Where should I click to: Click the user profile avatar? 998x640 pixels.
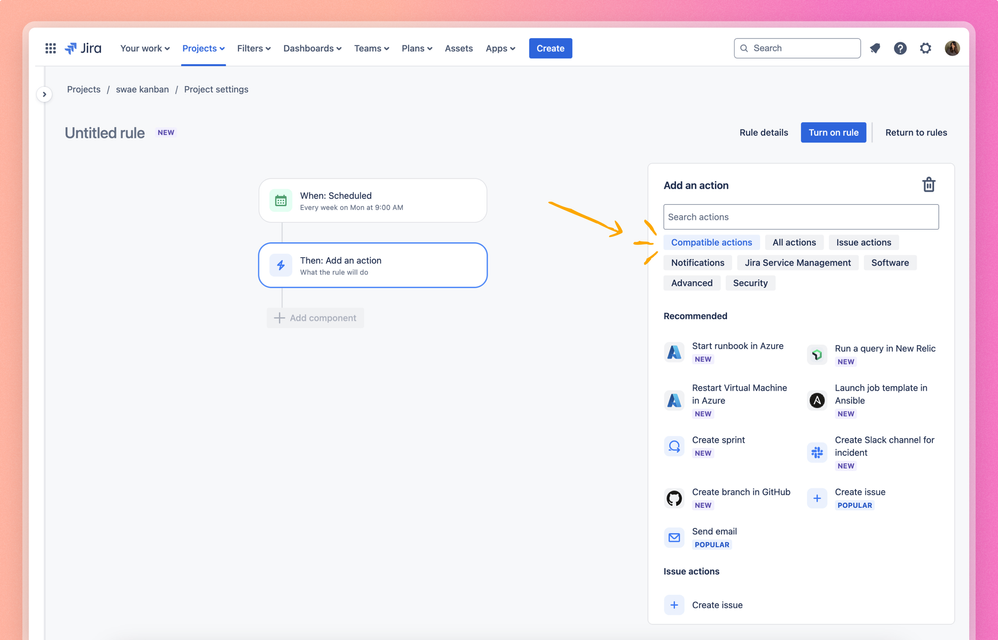(x=952, y=48)
